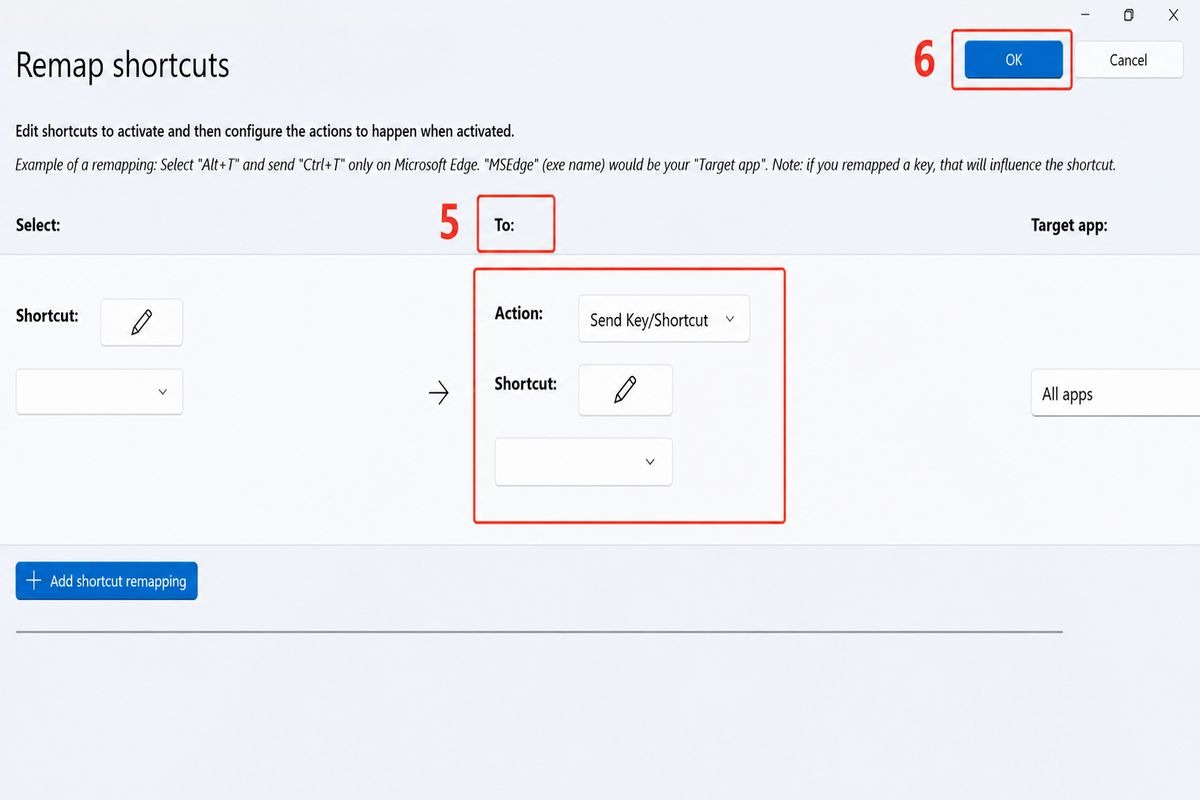The height and width of the screenshot is (800, 1200).
Task: Expand the empty key dropdown under Select
Action: tap(99, 392)
